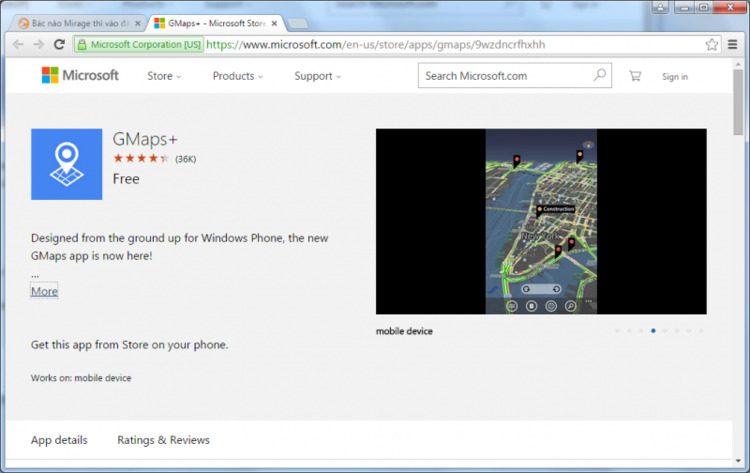Click the Microsoft logo

80,75
